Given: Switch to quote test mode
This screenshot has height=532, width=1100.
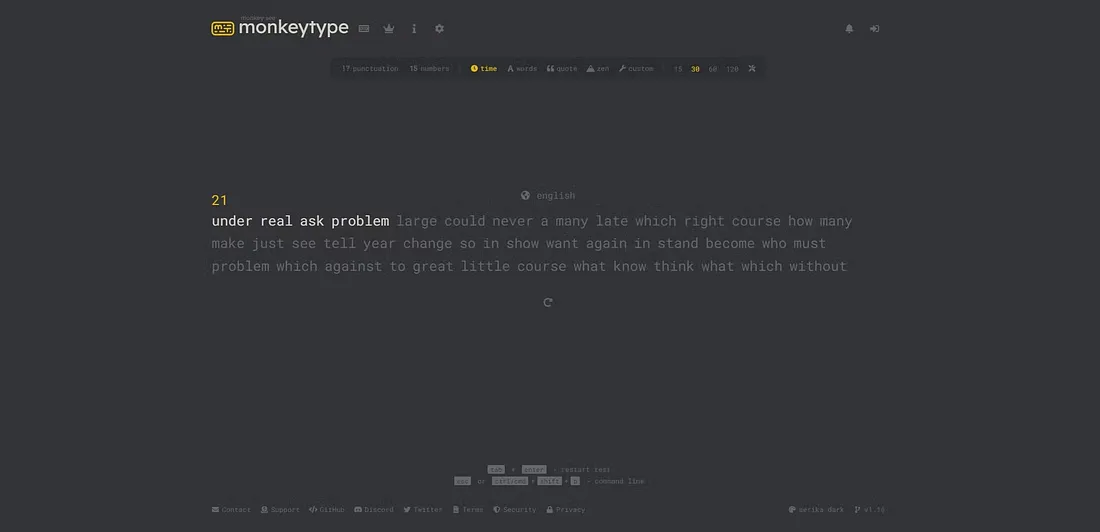Looking at the screenshot, I should click(562, 69).
